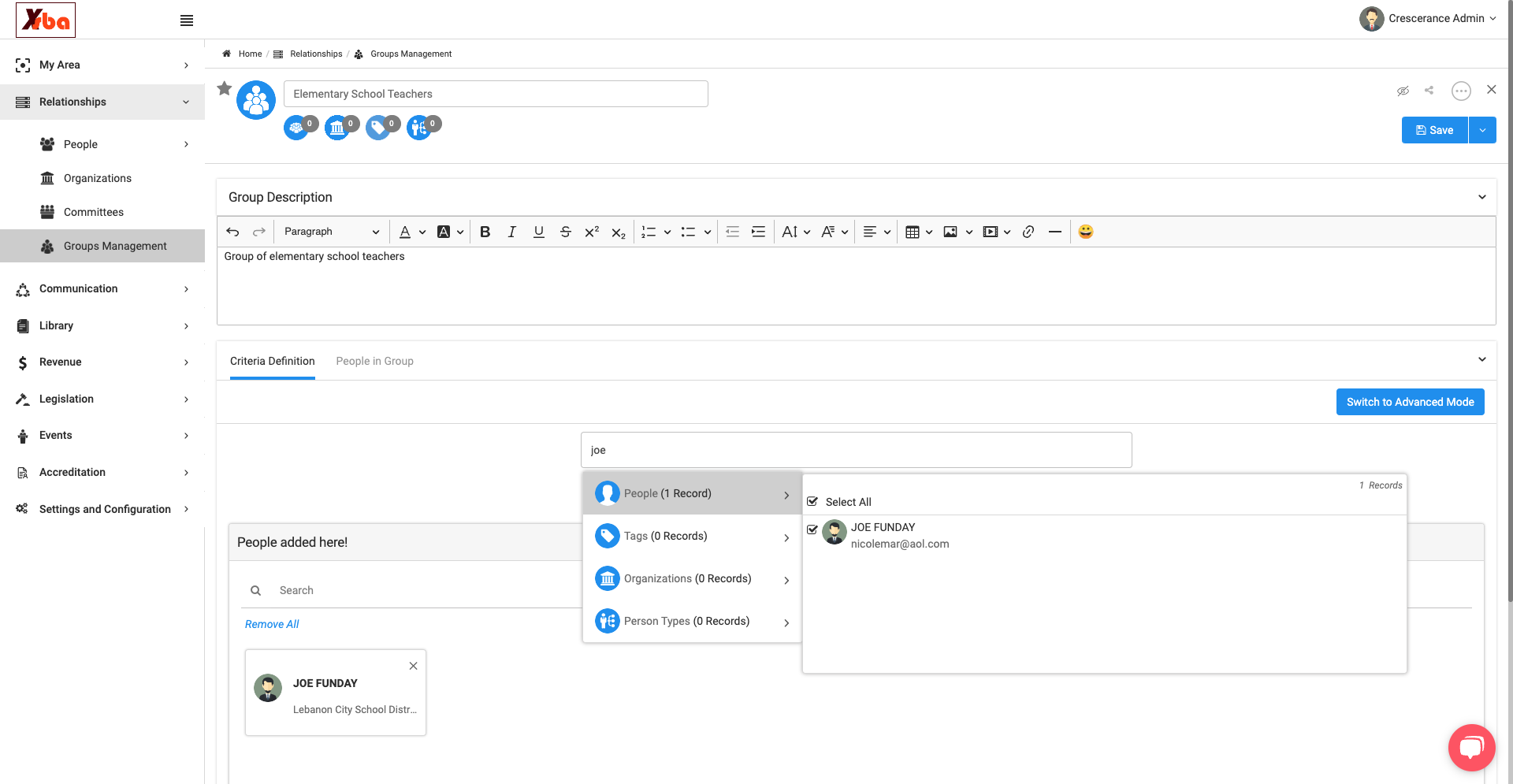Collapse the Criteria Definition panel

pyautogui.click(x=1481, y=359)
